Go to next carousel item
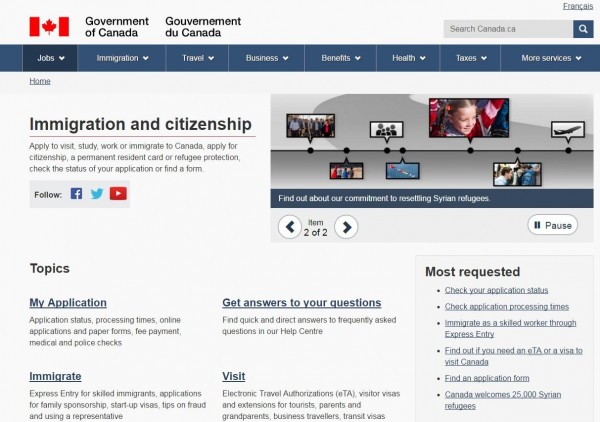This screenshot has width=600, height=422. tap(345, 226)
